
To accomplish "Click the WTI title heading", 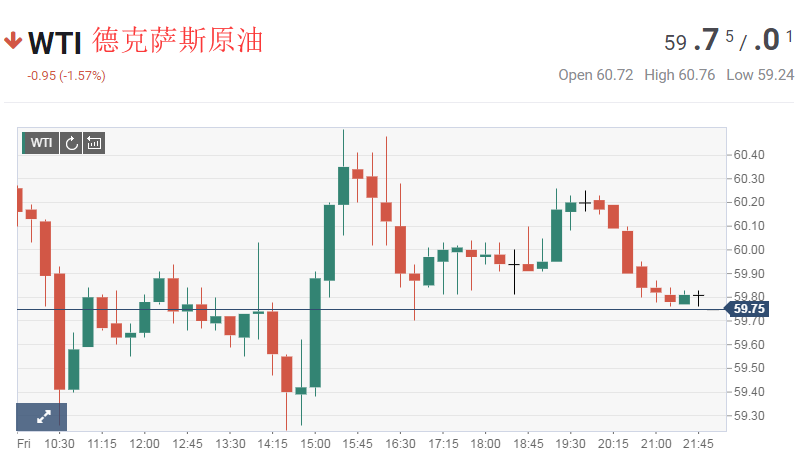I will (x=55, y=43).
